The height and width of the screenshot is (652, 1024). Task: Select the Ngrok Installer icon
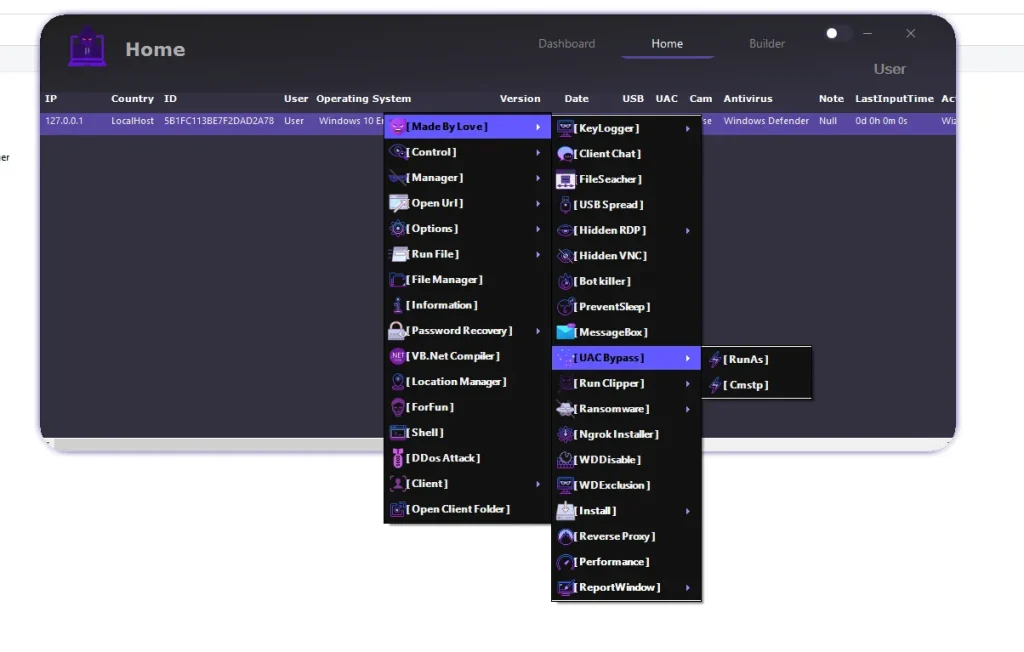tap(563, 434)
